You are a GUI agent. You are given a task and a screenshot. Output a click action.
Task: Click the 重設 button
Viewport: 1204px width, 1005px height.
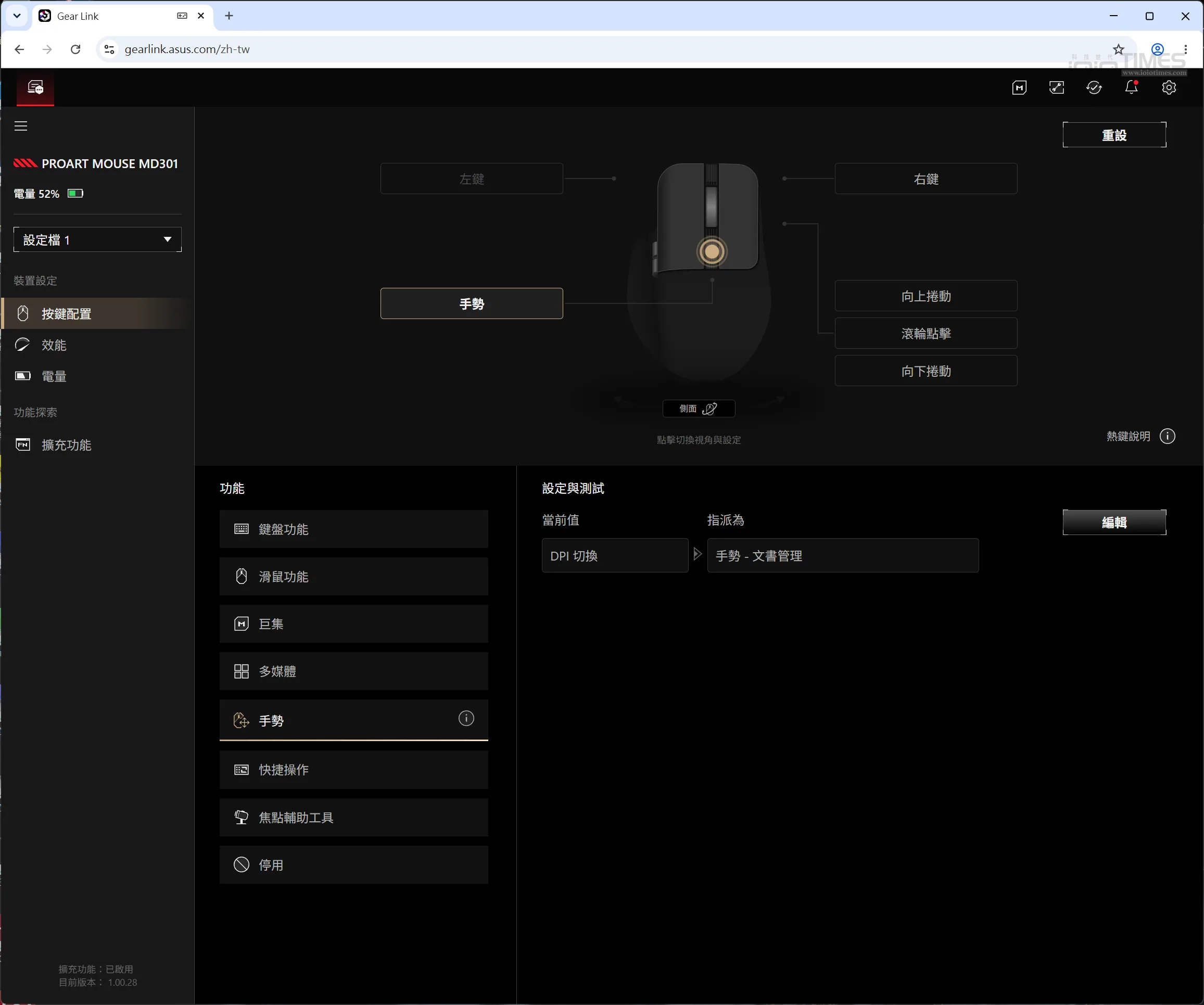pos(1114,135)
